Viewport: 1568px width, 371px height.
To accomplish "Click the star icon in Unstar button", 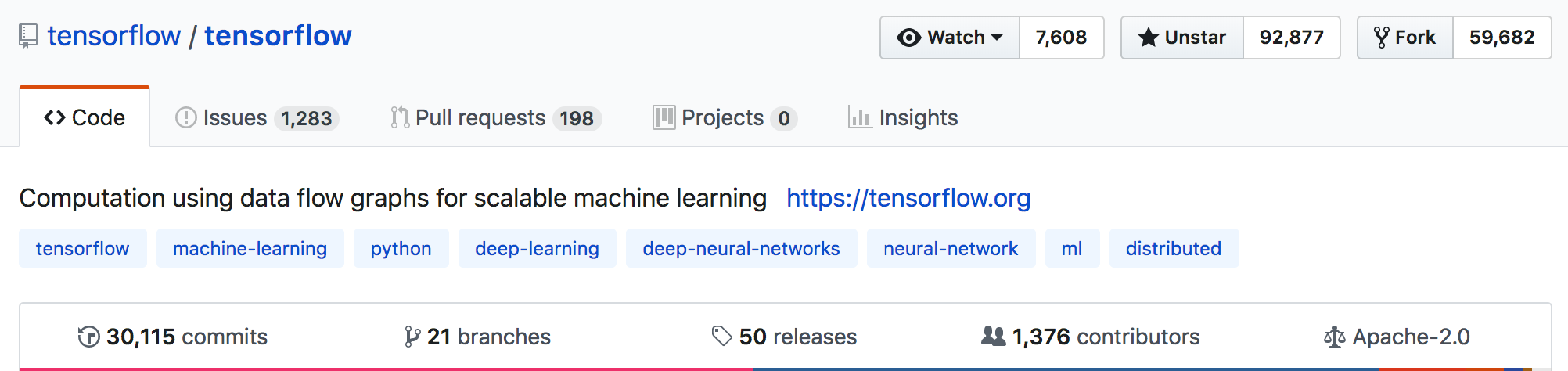I will pos(1148,38).
